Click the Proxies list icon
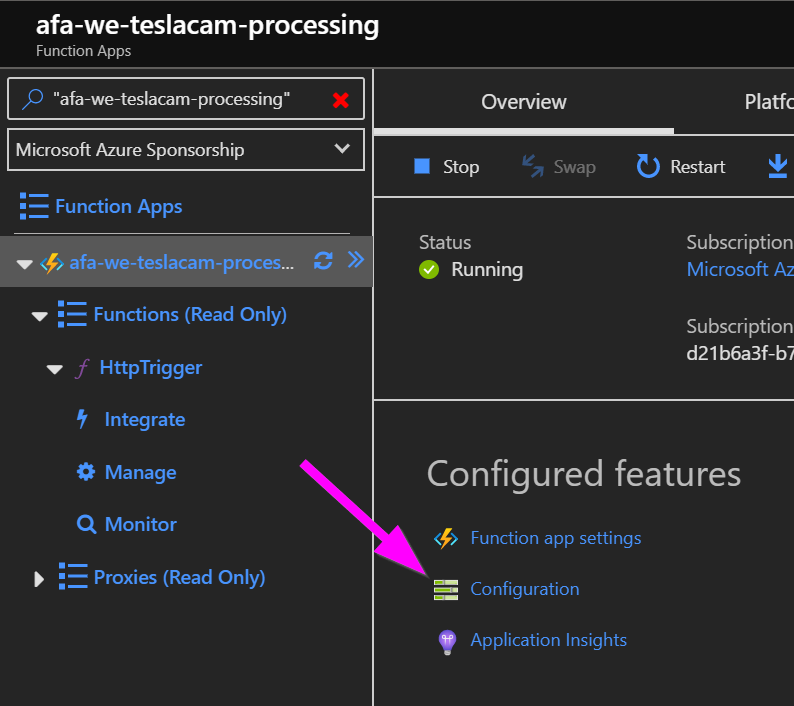The height and width of the screenshot is (706, 794). pos(73,576)
